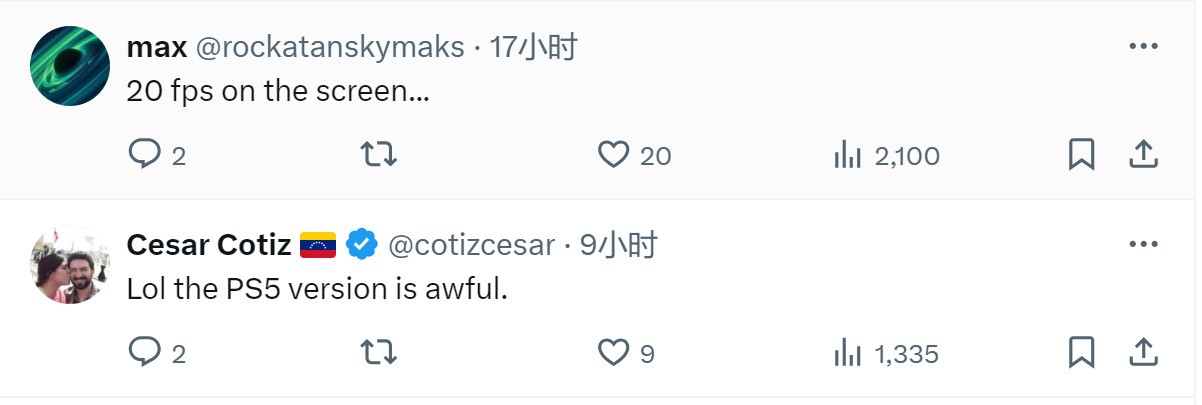Open more options on max's tweet
The image size is (1202, 405).
[x=1143, y=46]
